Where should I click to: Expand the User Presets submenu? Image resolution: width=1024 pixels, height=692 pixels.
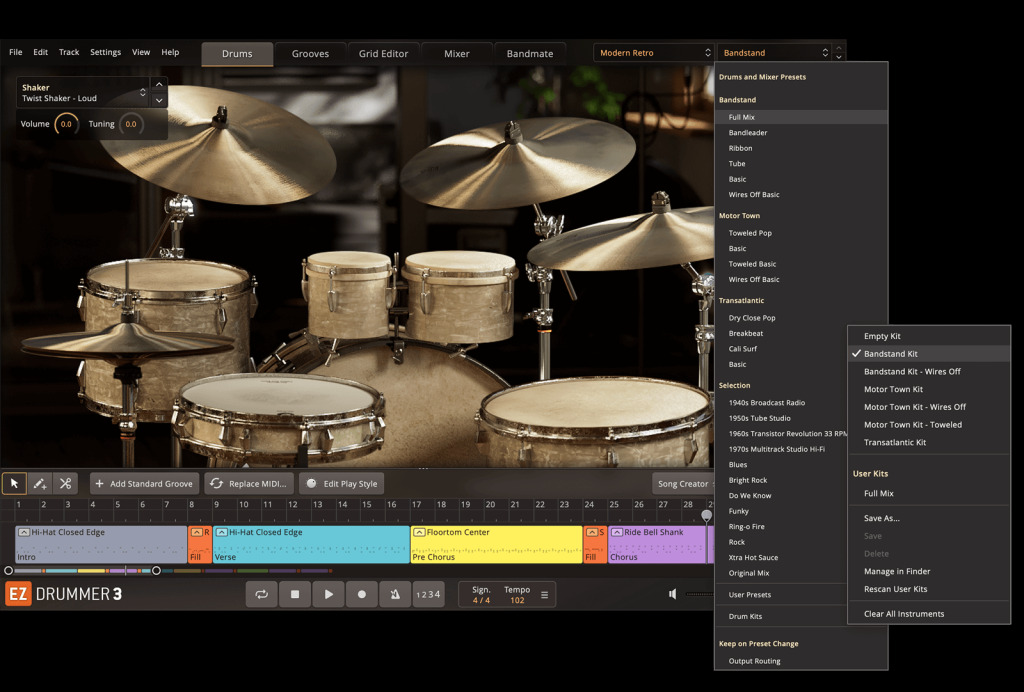pyautogui.click(x=781, y=595)
